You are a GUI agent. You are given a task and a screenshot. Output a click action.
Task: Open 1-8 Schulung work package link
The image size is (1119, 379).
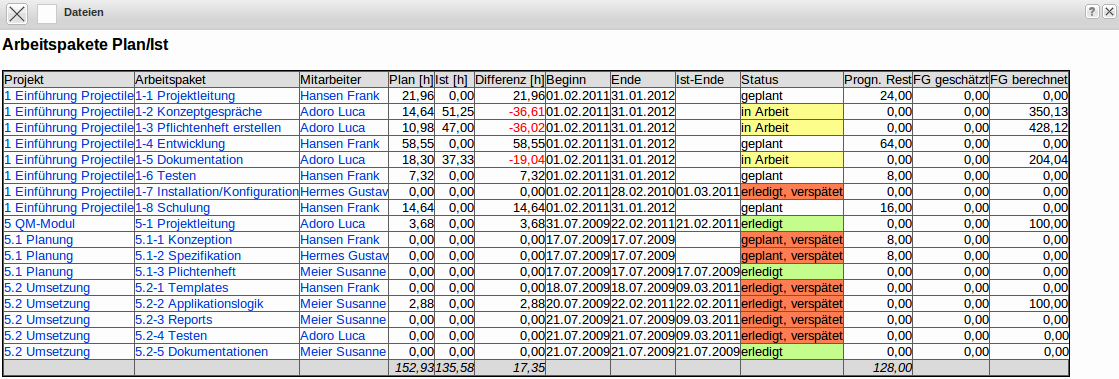[x=173, y=208]
